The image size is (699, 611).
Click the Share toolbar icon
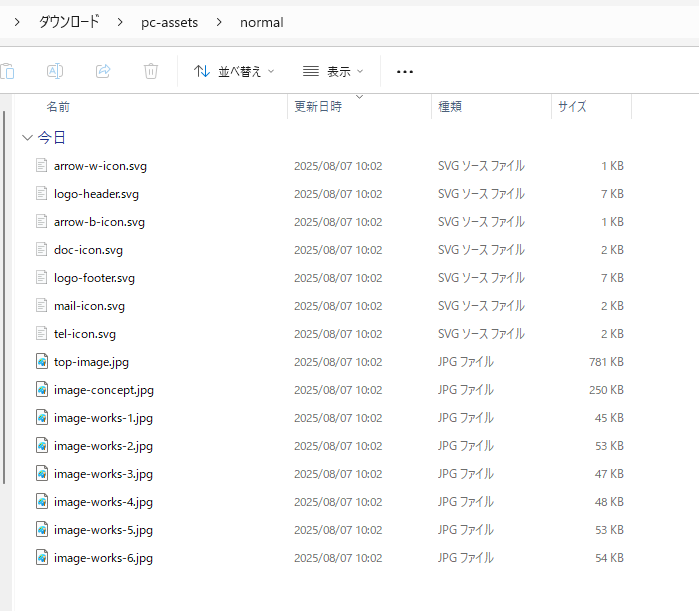(103, 71)
